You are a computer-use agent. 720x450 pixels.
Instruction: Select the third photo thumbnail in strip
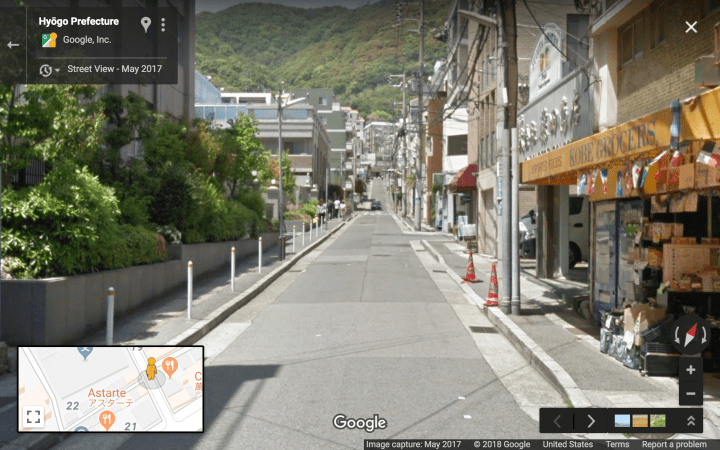(x=658, y=421)
